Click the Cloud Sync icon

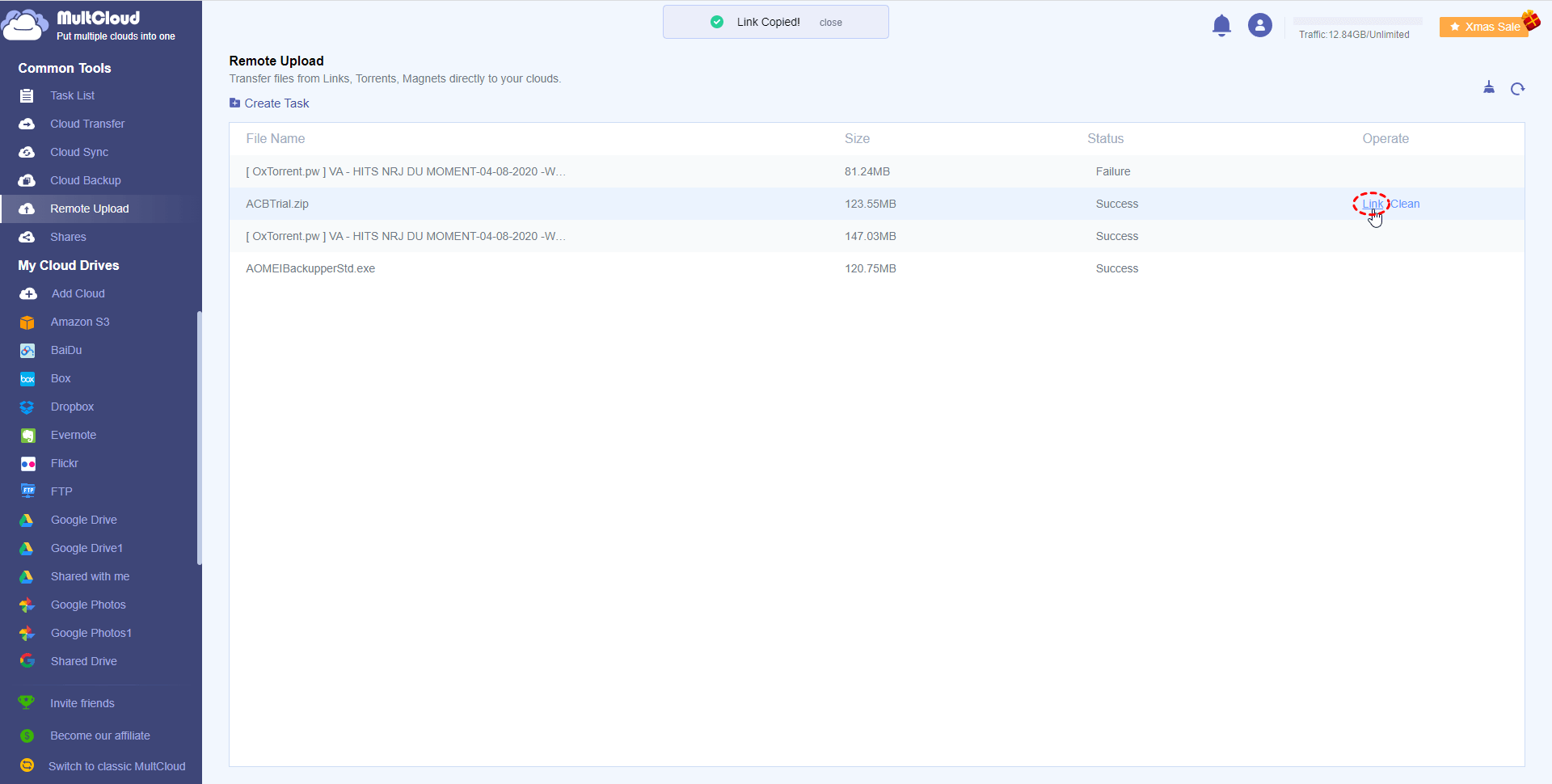tap(27, 152)
